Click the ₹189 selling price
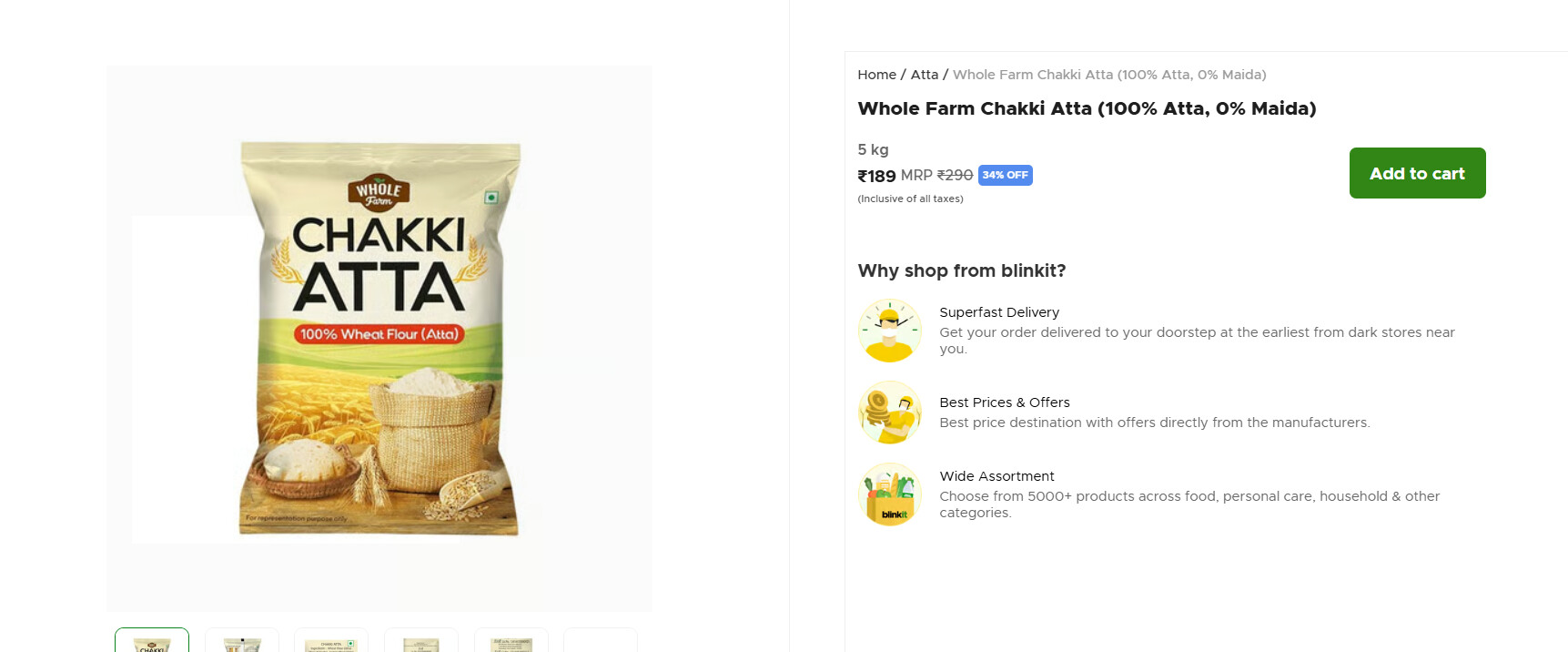 tap(876, 176)
